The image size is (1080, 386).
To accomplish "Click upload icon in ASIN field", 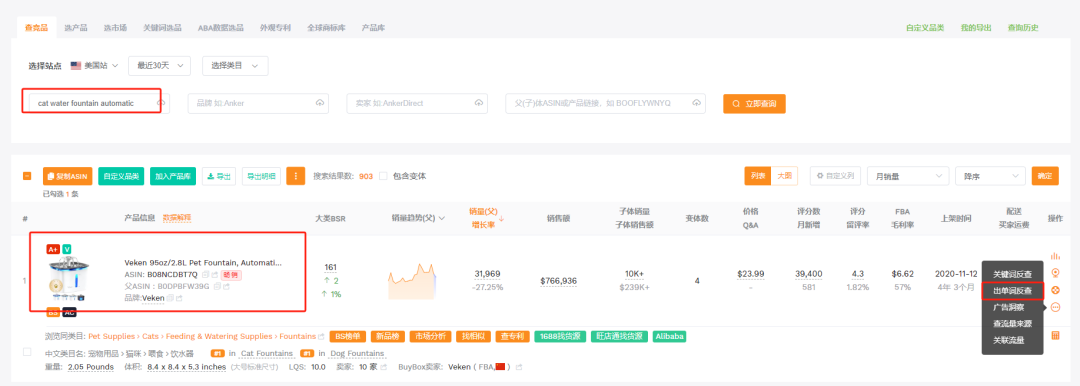I will [696, 103].
